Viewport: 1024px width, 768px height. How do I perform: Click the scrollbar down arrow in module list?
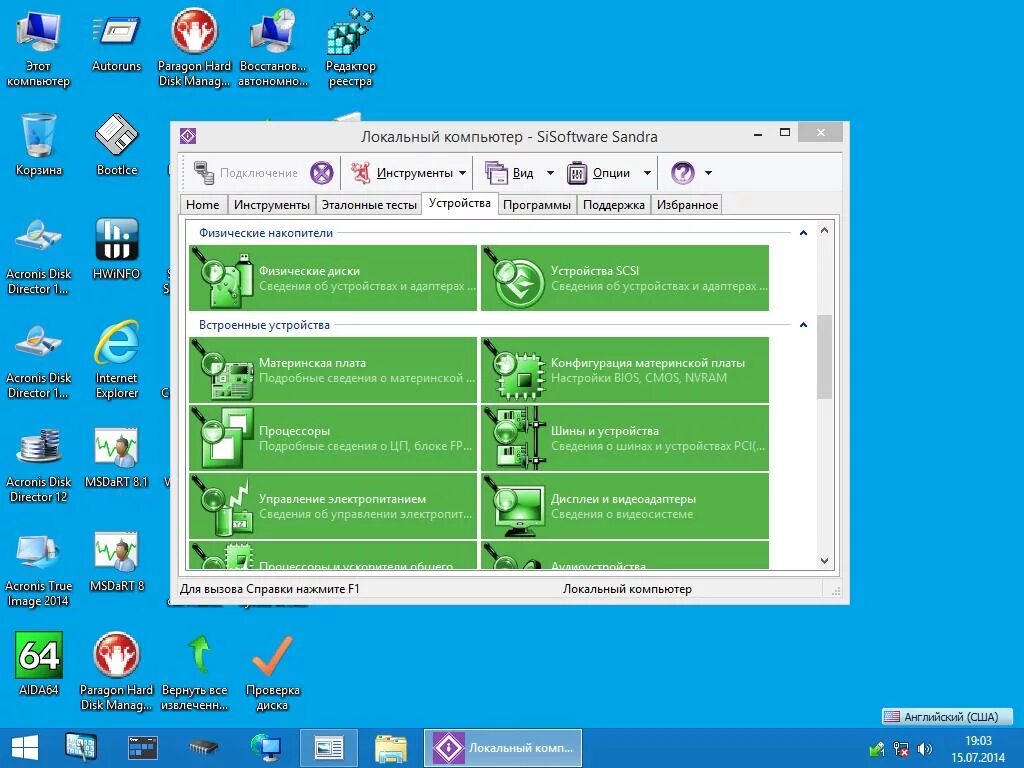tap(824, 561)
